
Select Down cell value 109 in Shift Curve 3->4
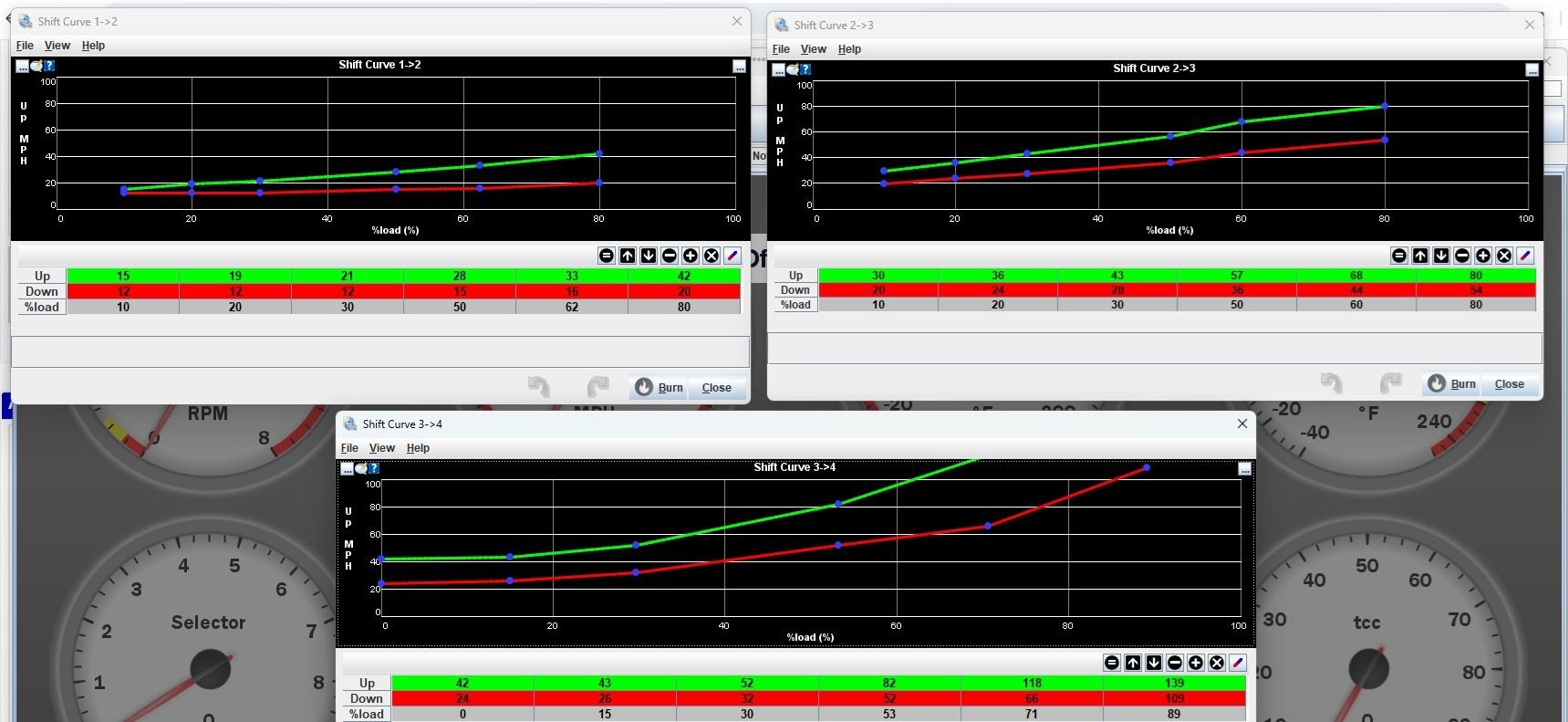tap(1174, 698)
